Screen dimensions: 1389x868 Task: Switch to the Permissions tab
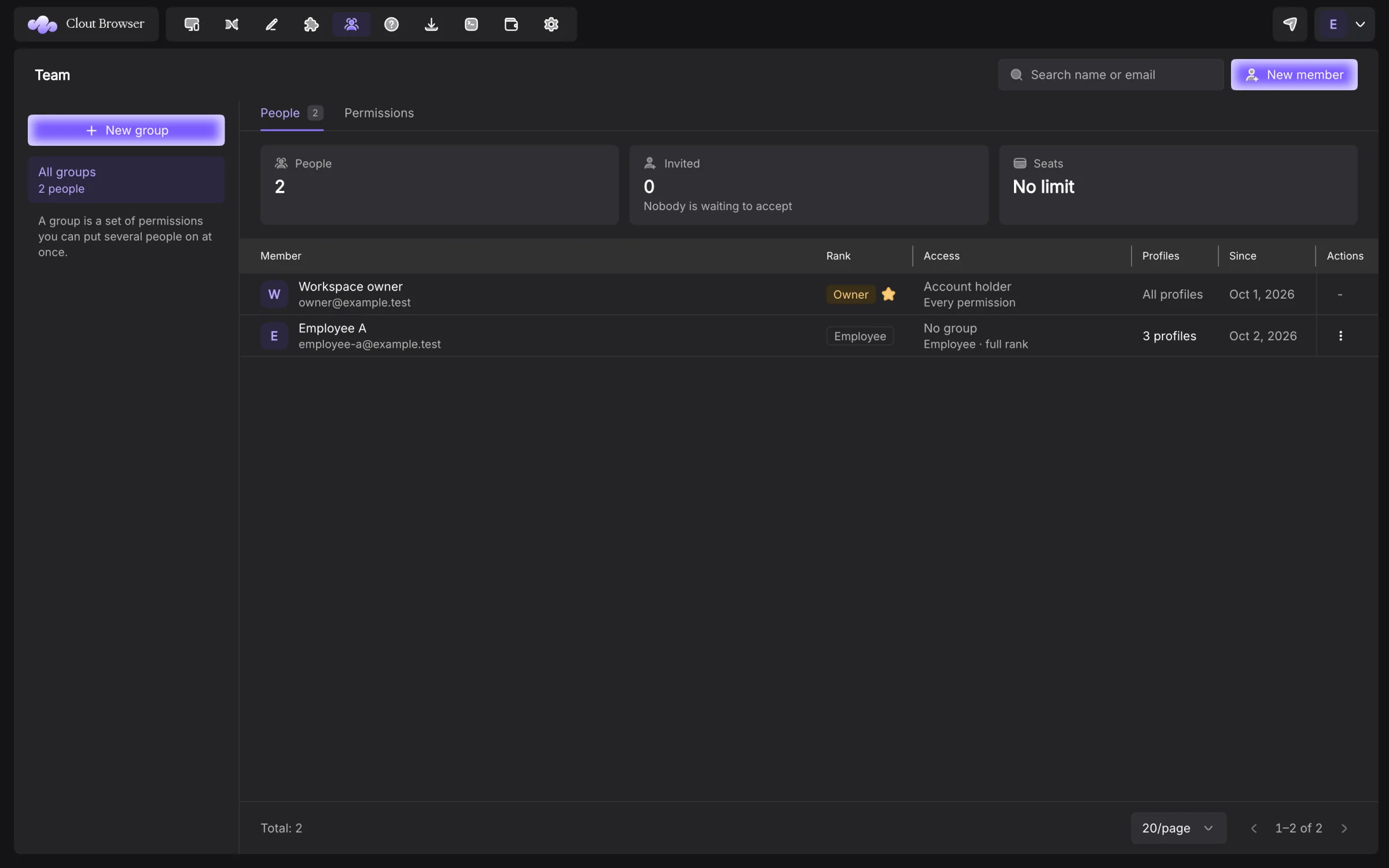[379, 113]
